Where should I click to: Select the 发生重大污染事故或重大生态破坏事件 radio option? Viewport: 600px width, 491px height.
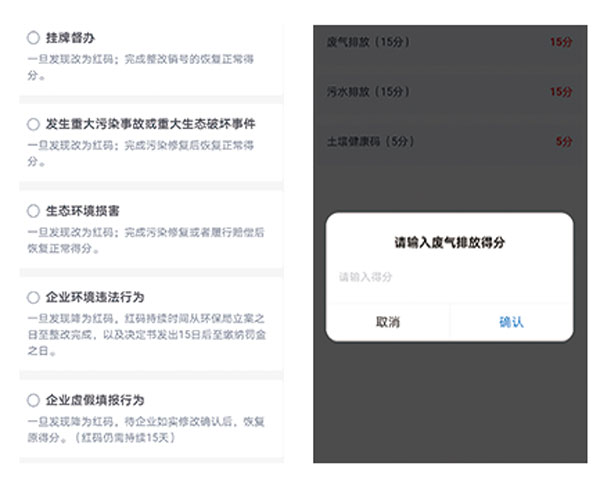point(33,124)
